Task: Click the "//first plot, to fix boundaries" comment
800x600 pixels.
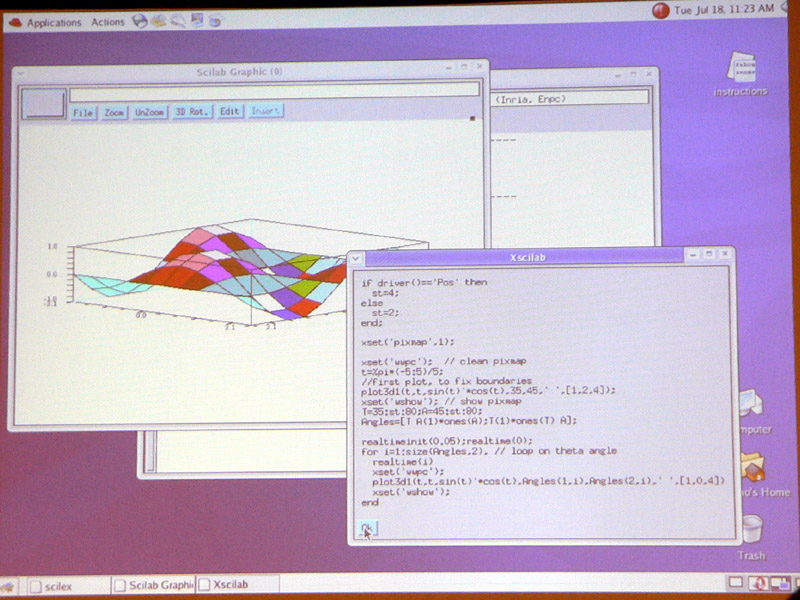Action: 446,381
